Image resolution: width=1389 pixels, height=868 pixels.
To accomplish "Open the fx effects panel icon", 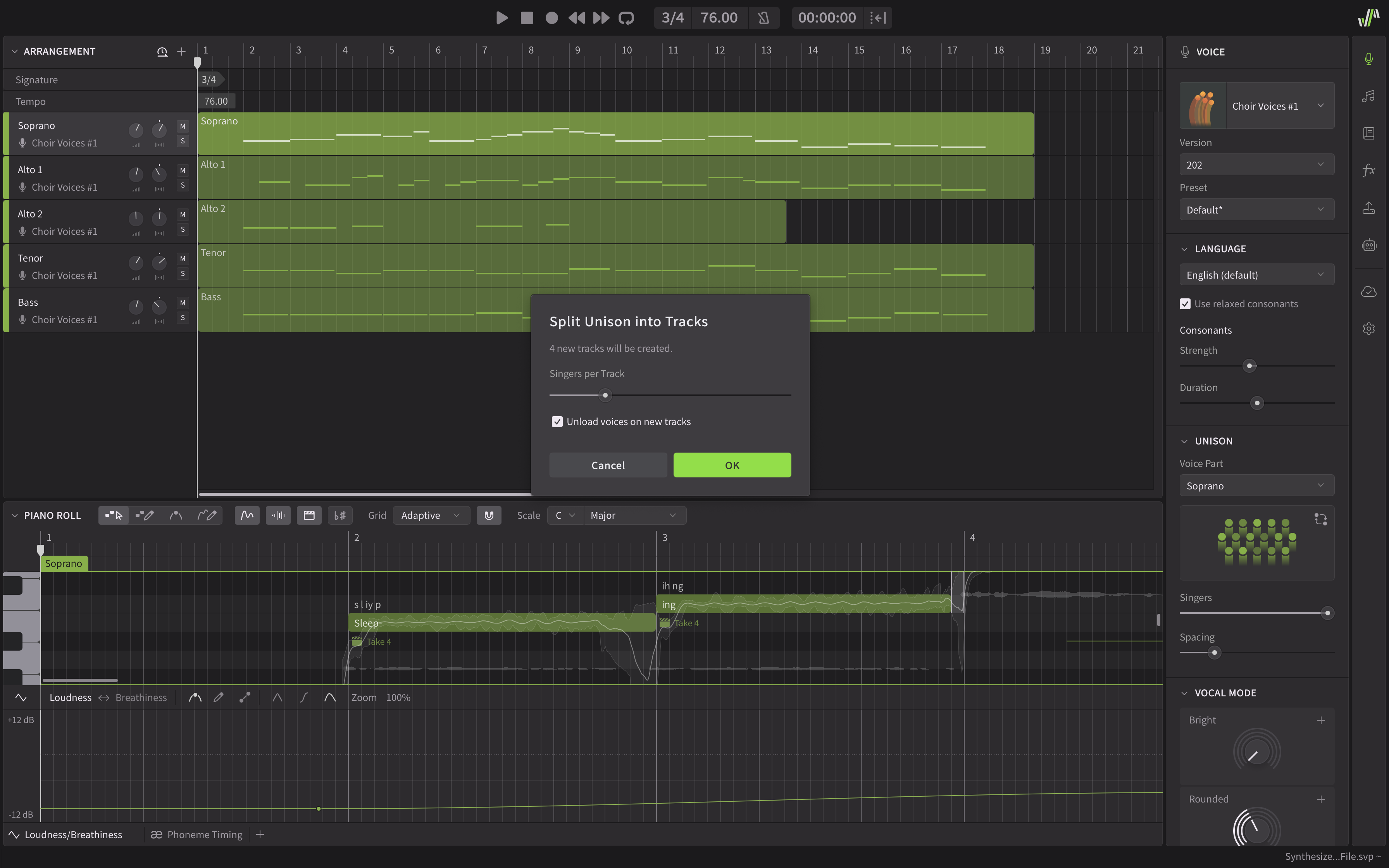I will point(1368,170).
